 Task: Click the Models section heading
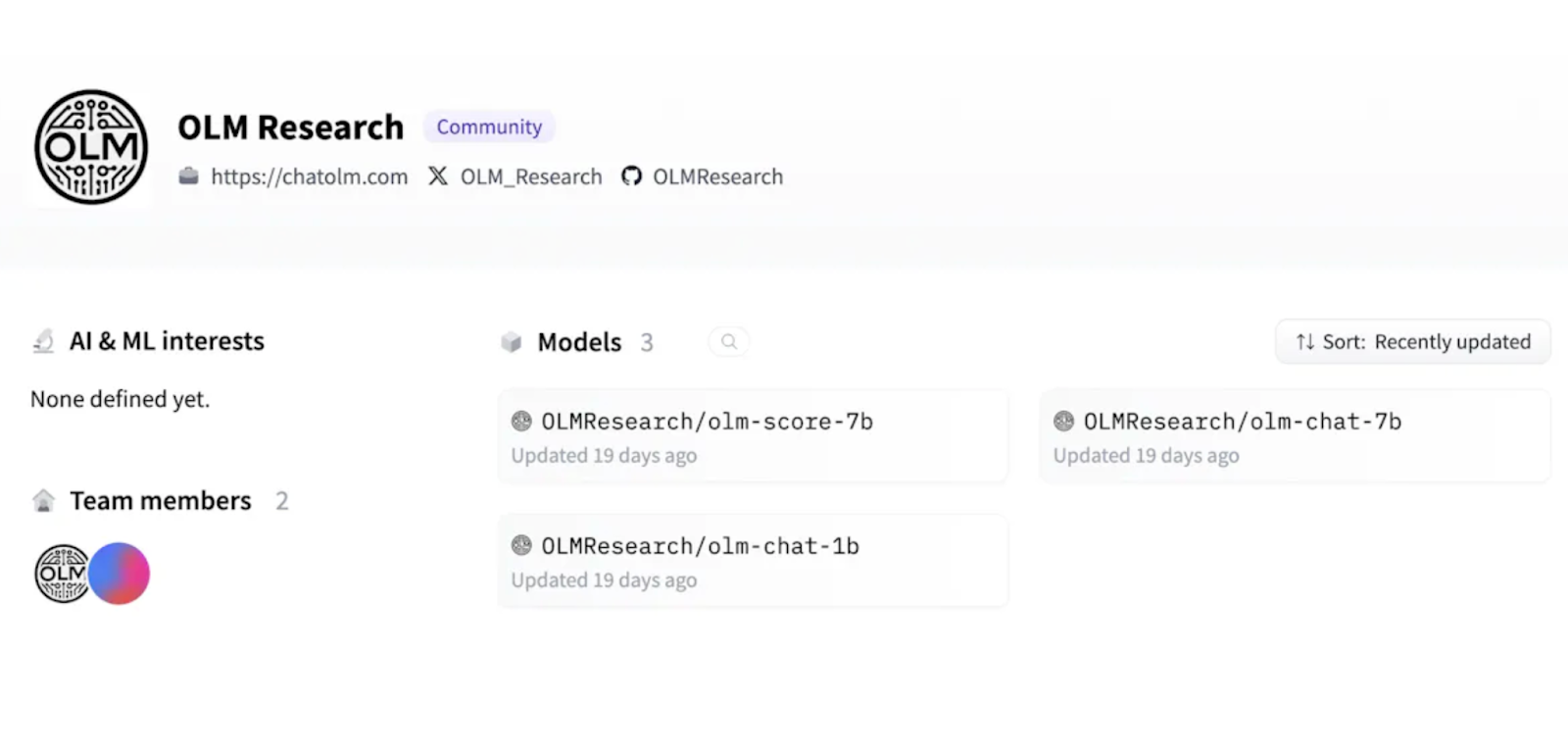[579, 342]
